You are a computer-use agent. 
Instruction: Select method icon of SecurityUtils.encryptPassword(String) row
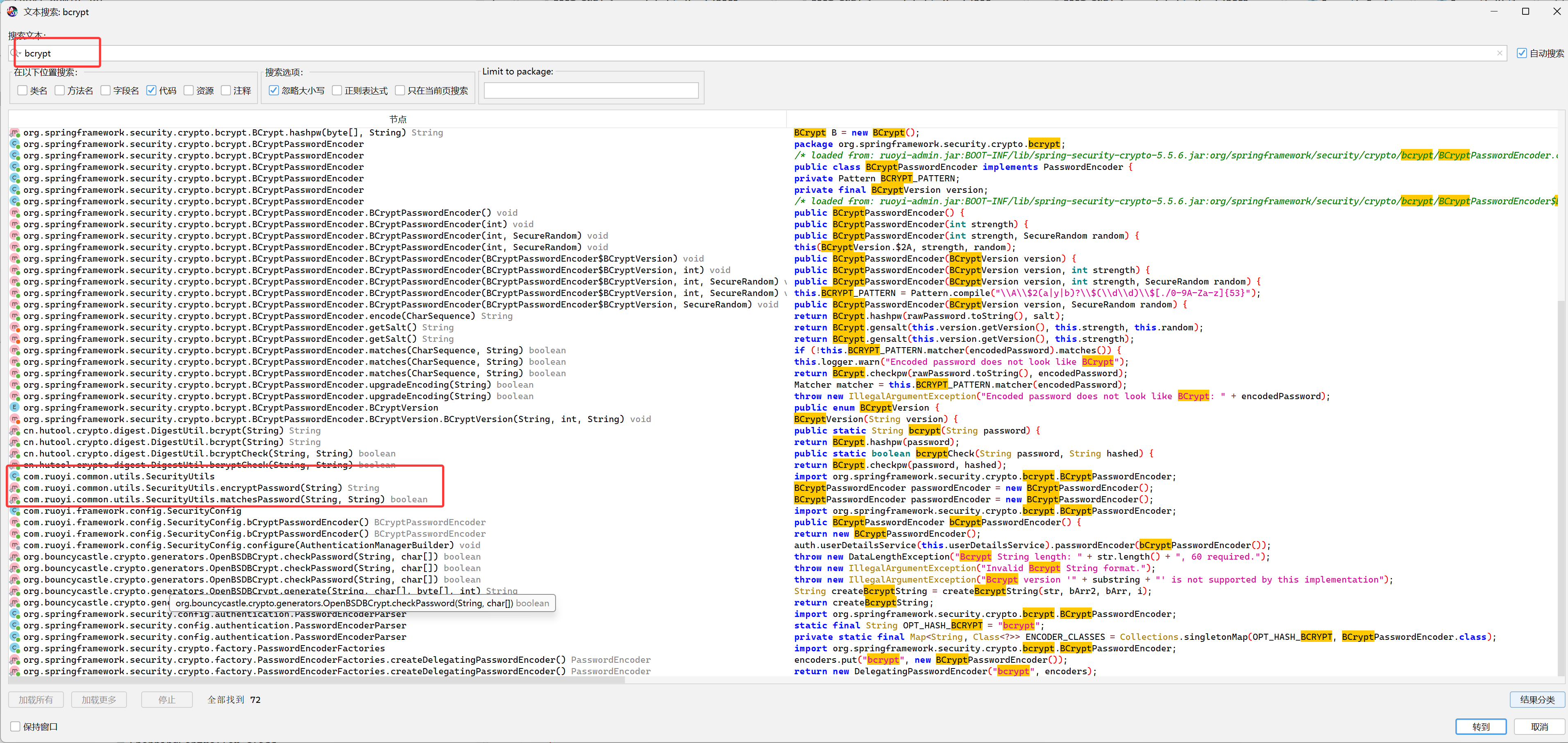click(x=15, y=488)
